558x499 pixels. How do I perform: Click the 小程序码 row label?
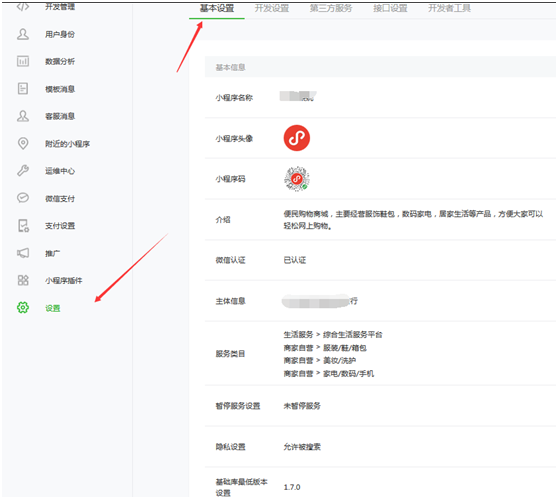tap(230, 179)
